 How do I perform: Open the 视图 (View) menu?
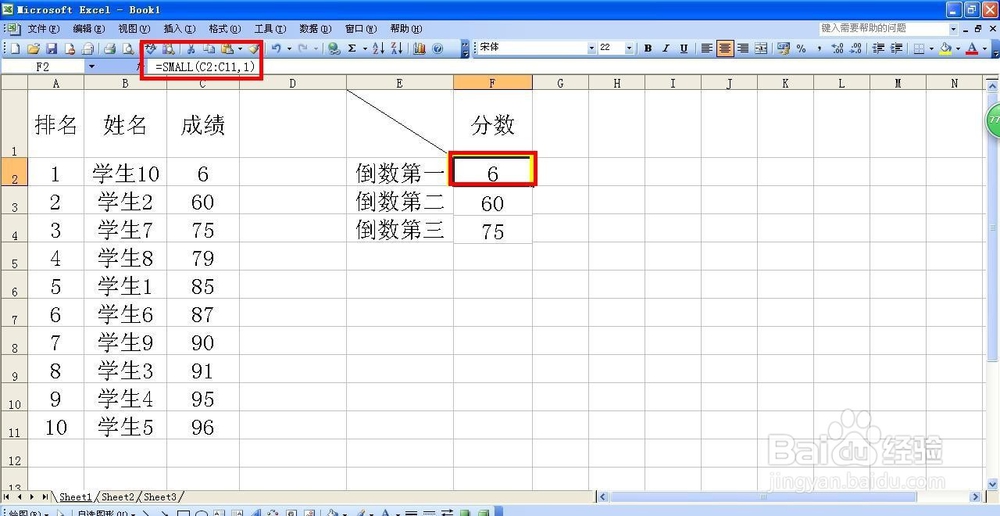tap(134, 29)
